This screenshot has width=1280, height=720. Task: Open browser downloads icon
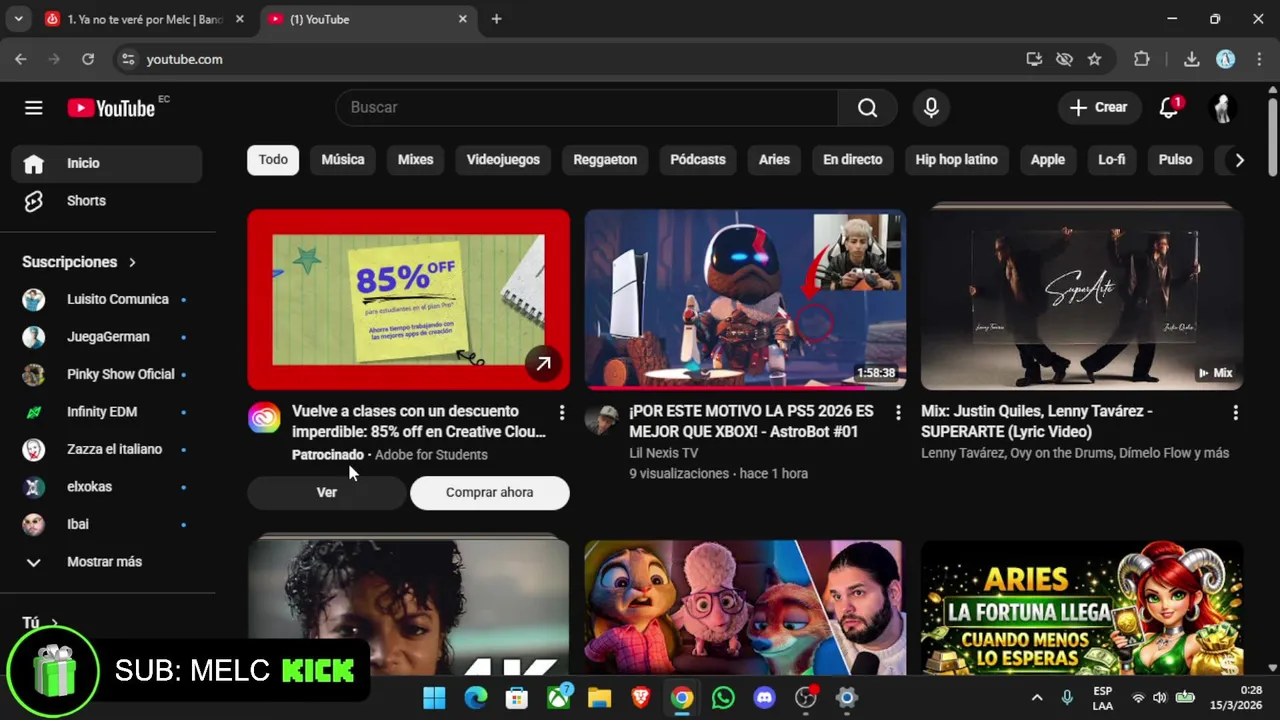(x=1191, y=59)
